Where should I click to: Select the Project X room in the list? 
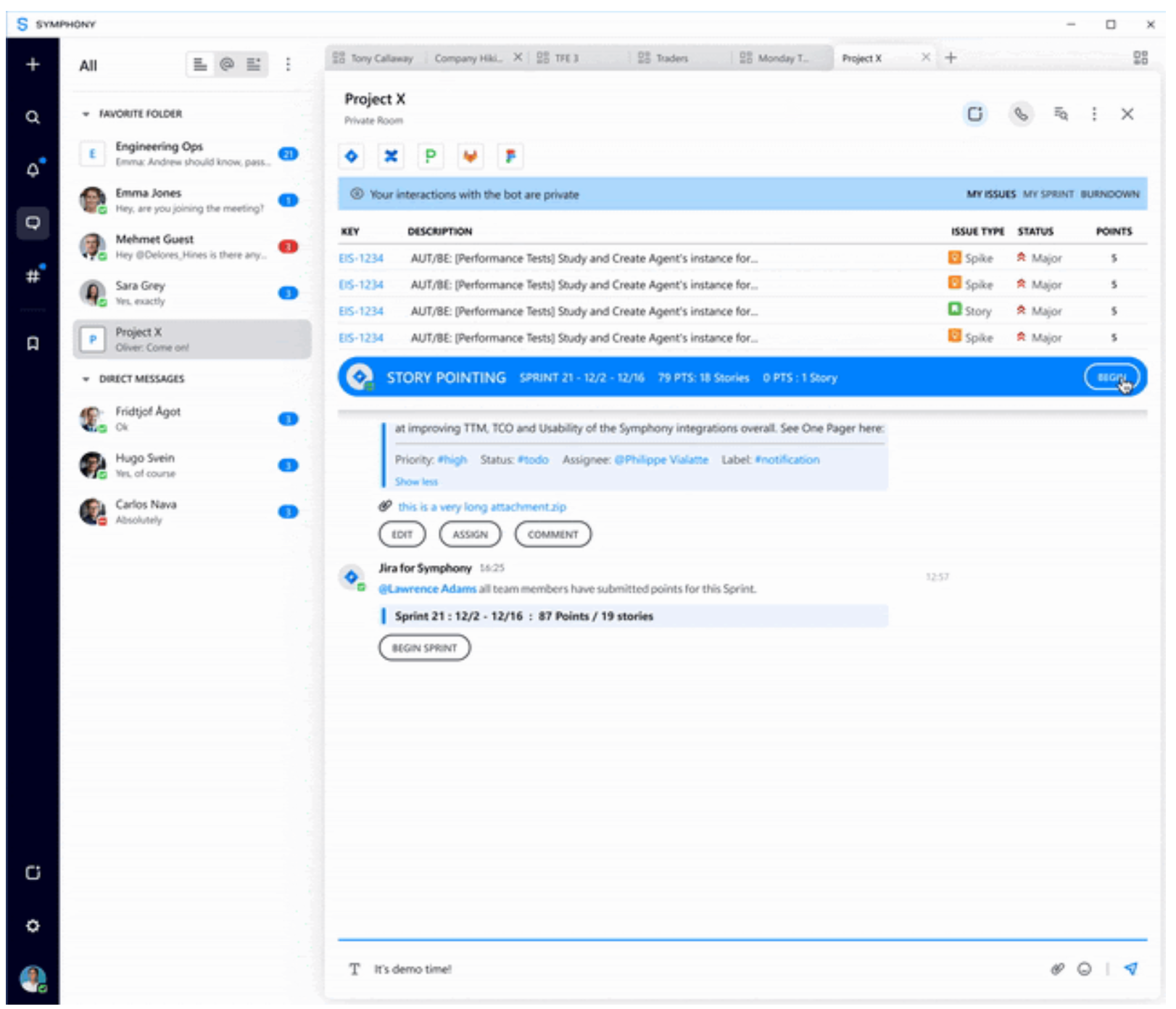pos(192,339)
